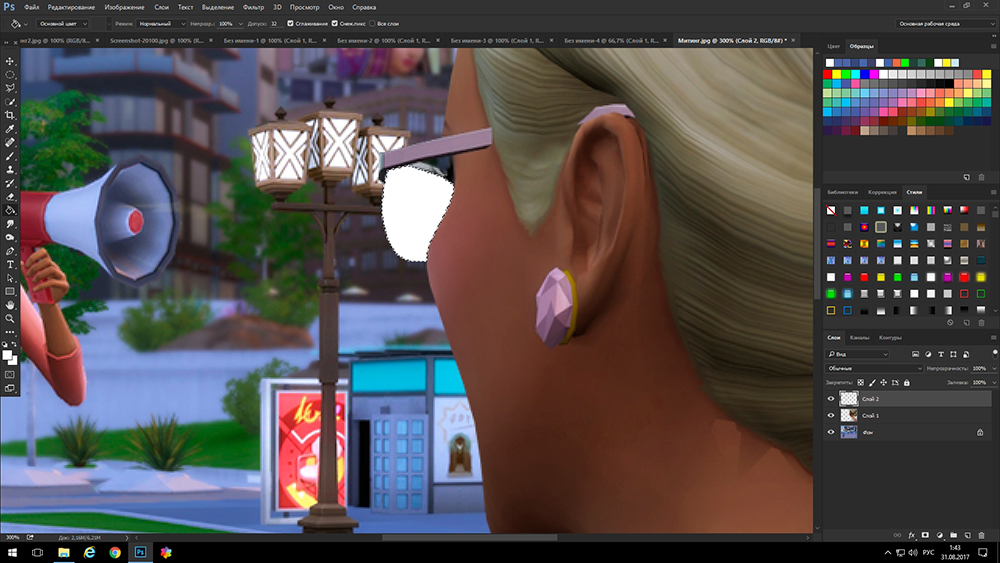
Task: Open the Фильтр menu
Action: [252, 7]
